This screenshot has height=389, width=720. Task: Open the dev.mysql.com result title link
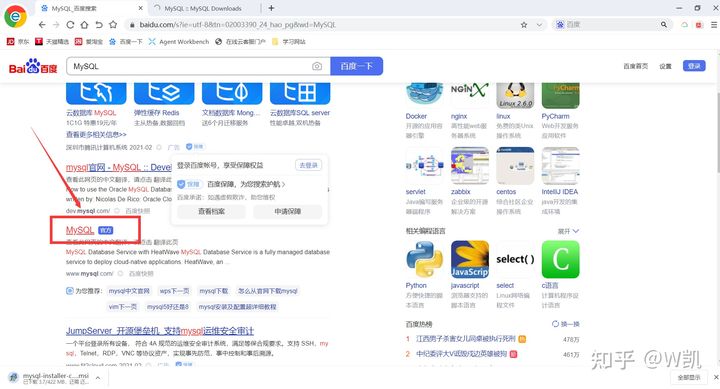tap(118, 168)
